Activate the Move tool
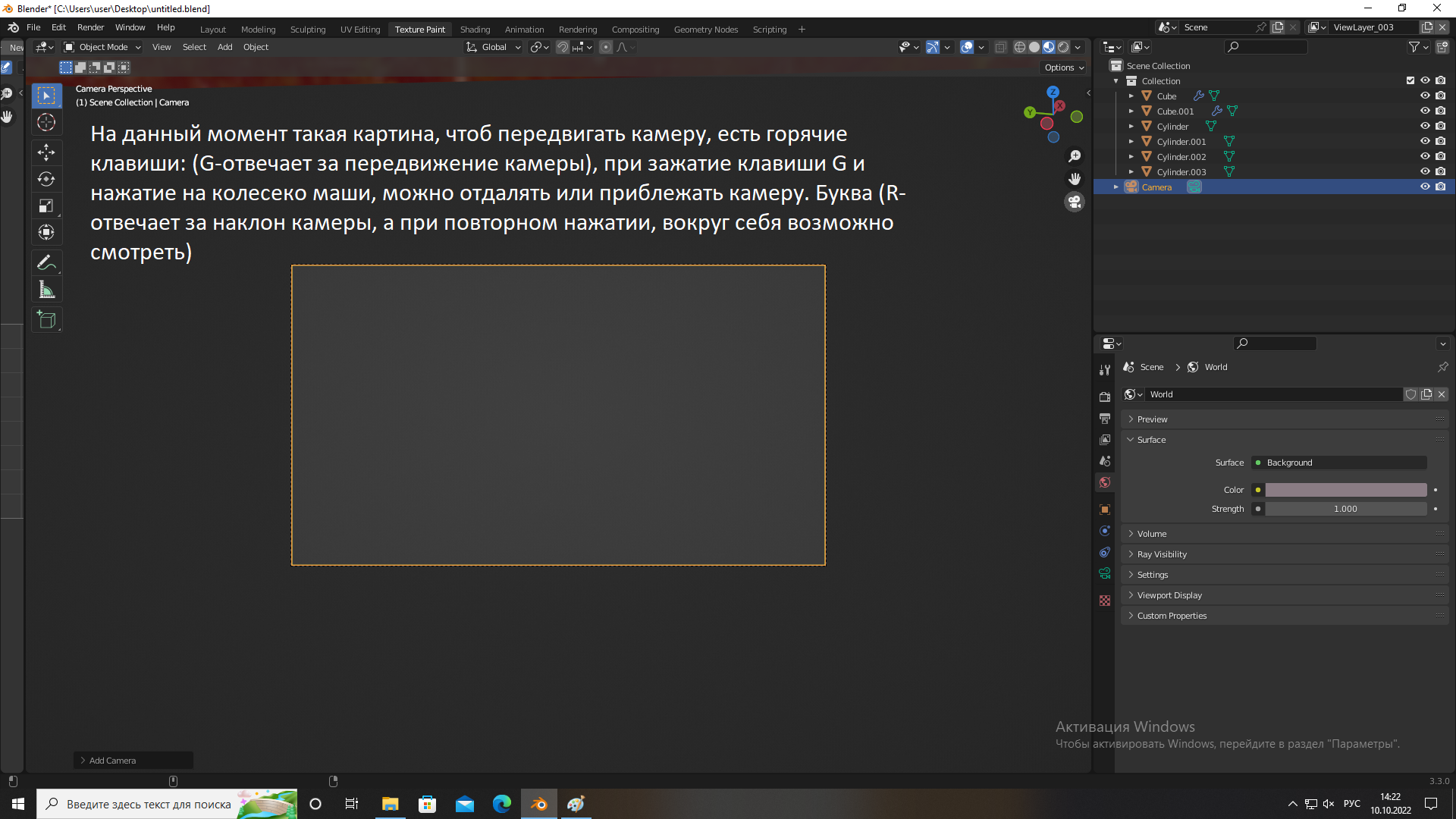 (46, 152)
